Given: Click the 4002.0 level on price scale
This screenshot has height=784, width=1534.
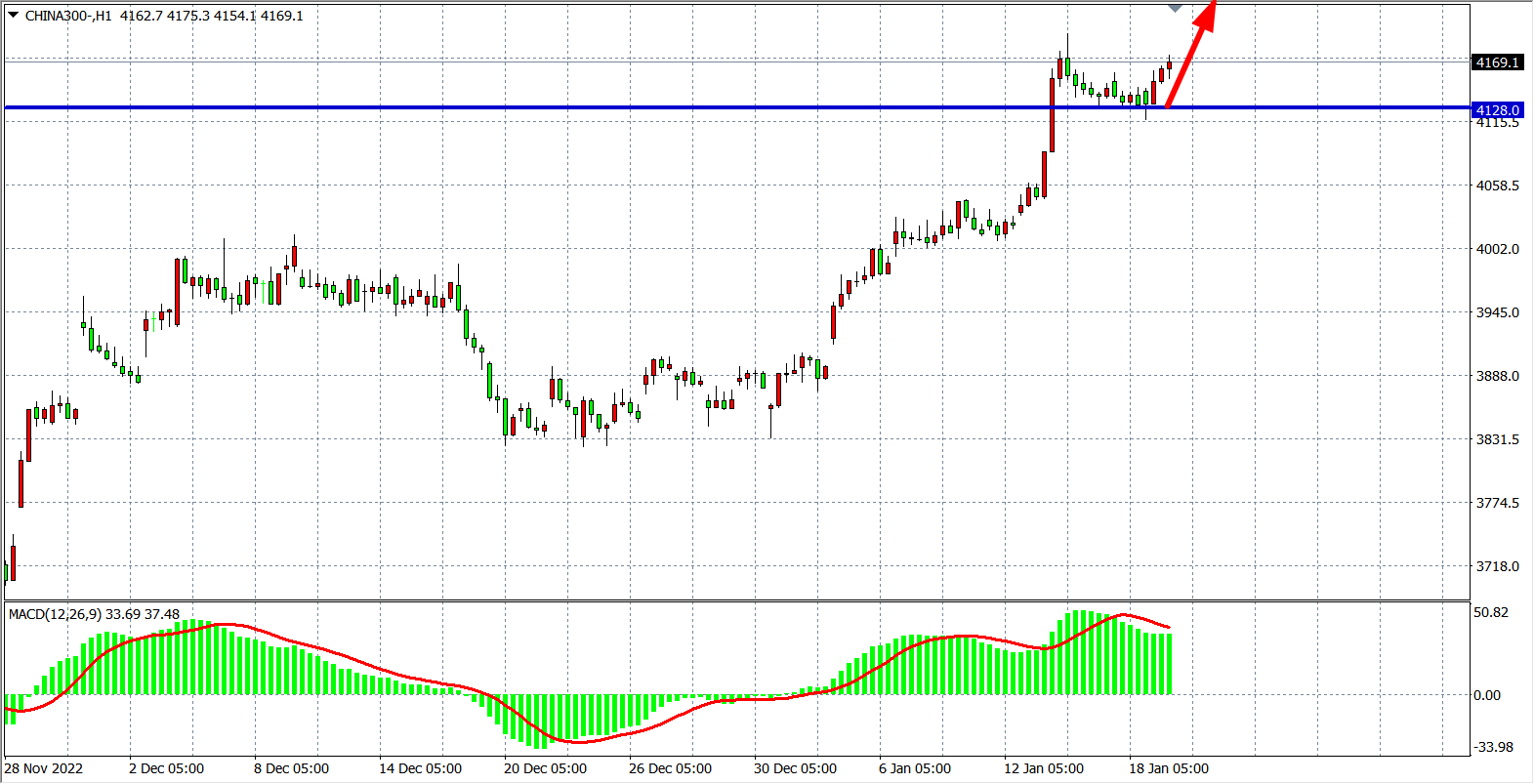Looking at the screenshot, I should pyautogui.click(x=1497, y=249).
